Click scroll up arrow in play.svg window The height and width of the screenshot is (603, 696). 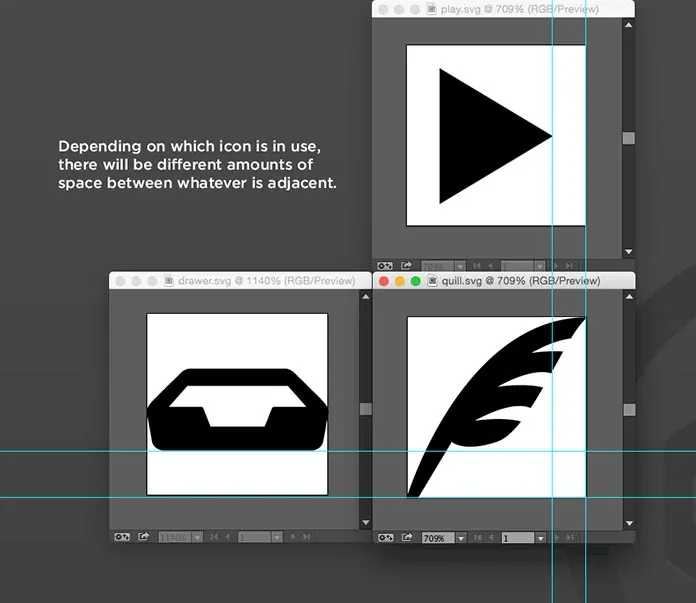[629, 25]
